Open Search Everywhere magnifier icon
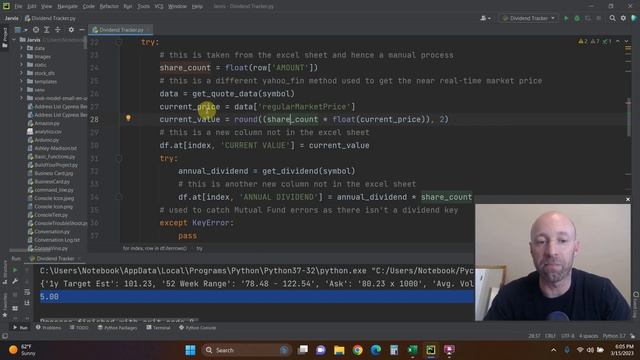Screen dimensions: 640x360 click(612, 18)
